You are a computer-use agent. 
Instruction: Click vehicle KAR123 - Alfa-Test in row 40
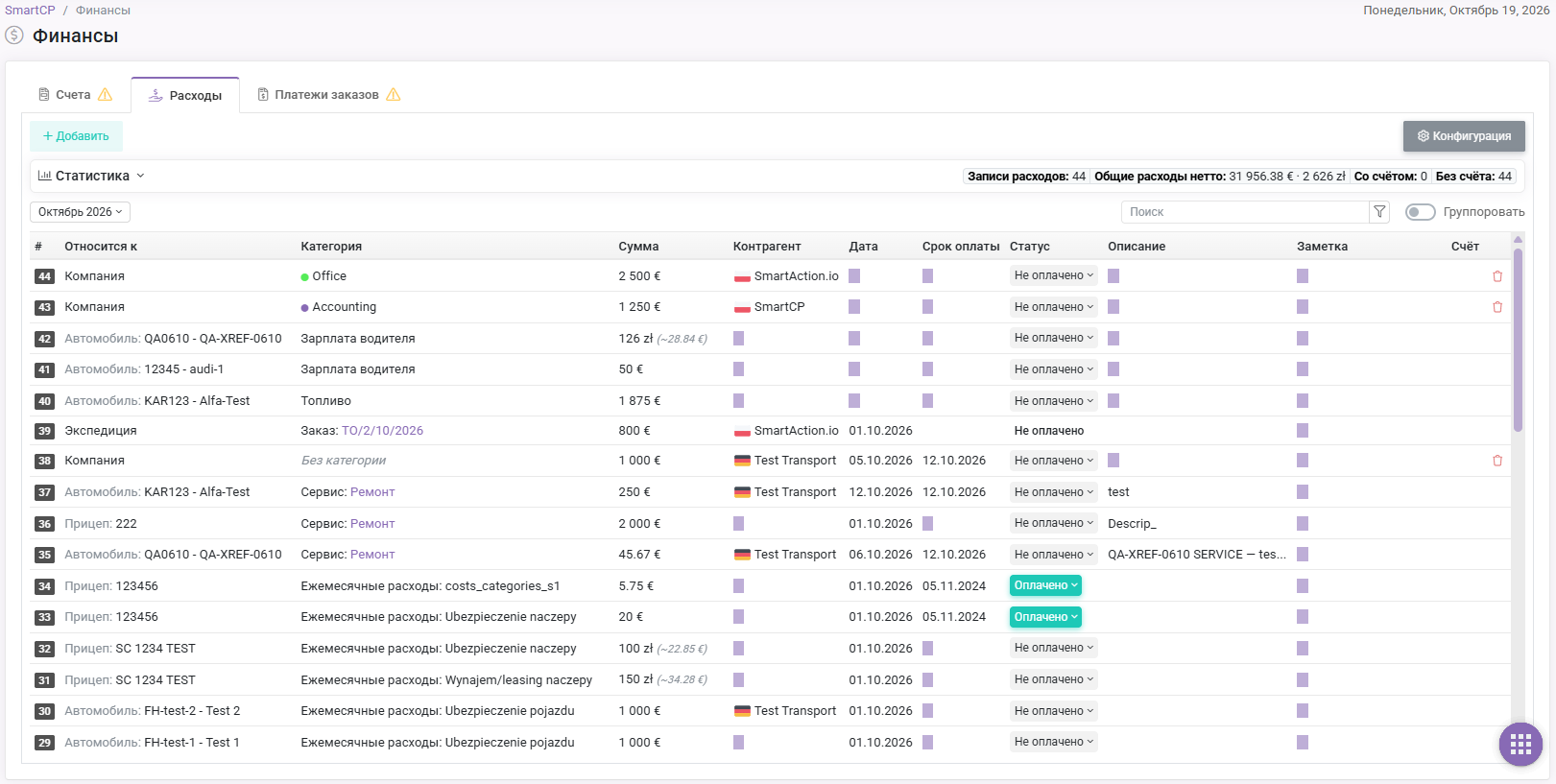[197, 401]
